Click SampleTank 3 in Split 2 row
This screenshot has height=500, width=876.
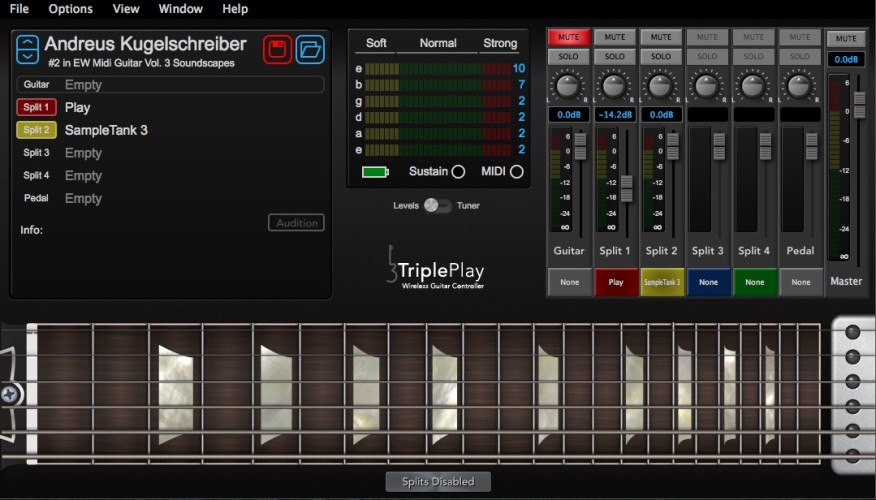click(106, 130)
